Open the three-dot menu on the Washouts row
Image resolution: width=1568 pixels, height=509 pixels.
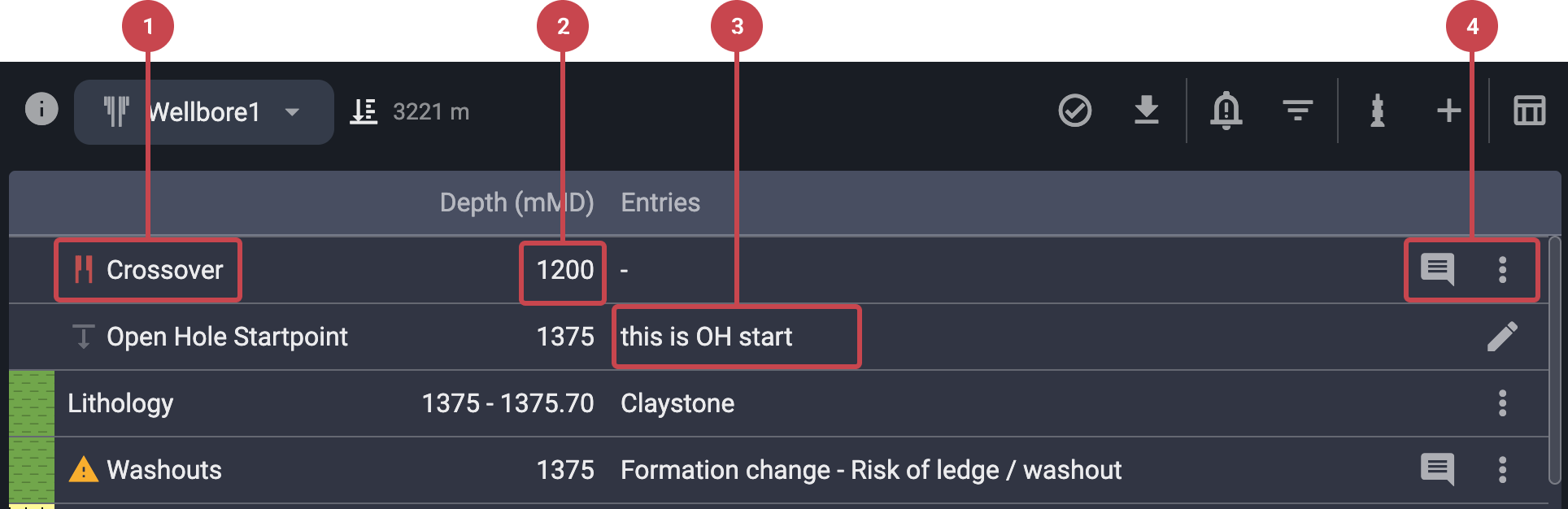coord(1502,469)
